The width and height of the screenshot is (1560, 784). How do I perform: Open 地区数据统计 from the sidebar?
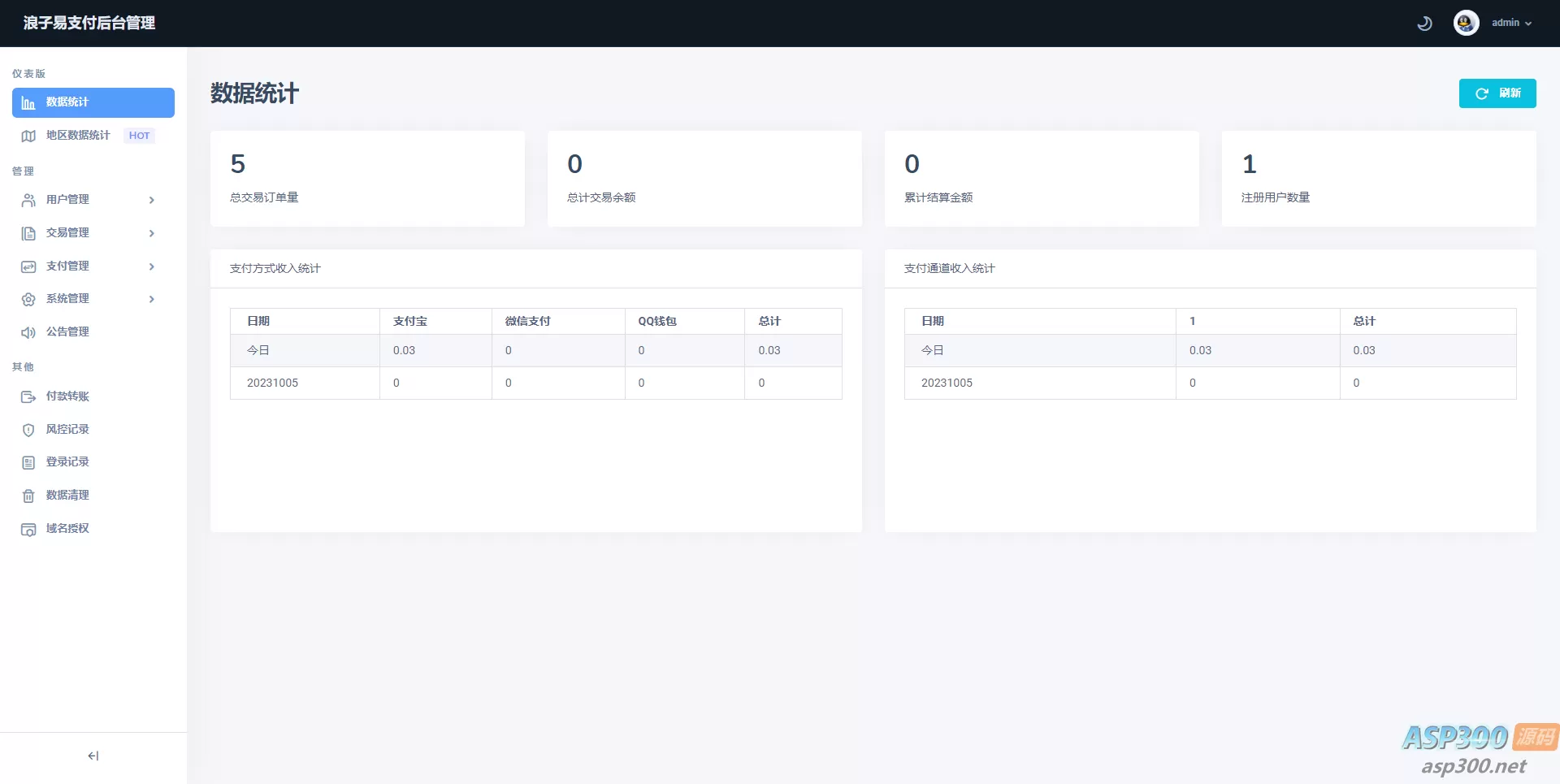pyautogui.click(x=78, y=136)
